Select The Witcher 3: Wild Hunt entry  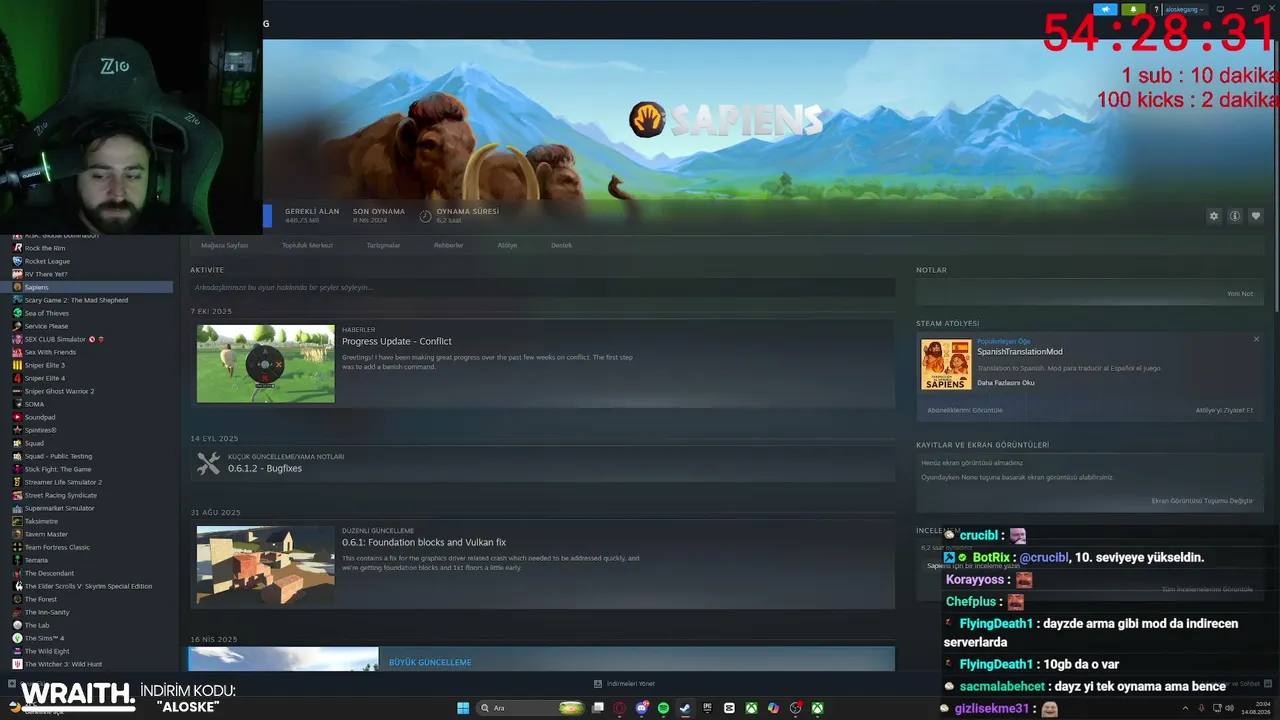coord(63,664)
